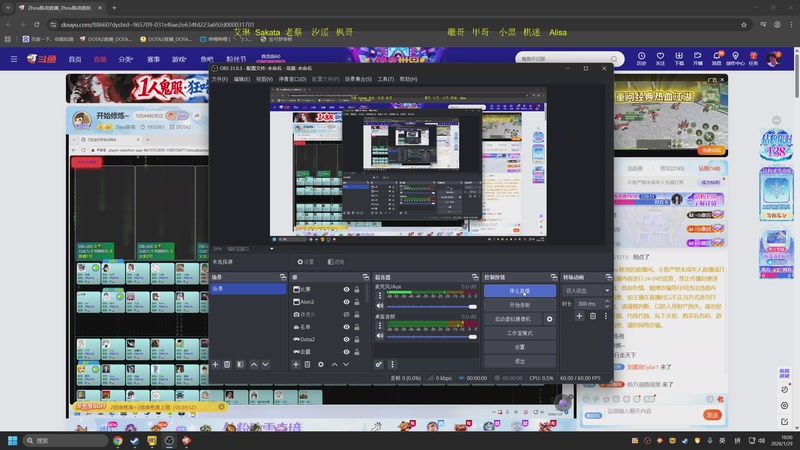
Task: Adjust 麦克风/Aux volume slider
Action: click(432, 307)
